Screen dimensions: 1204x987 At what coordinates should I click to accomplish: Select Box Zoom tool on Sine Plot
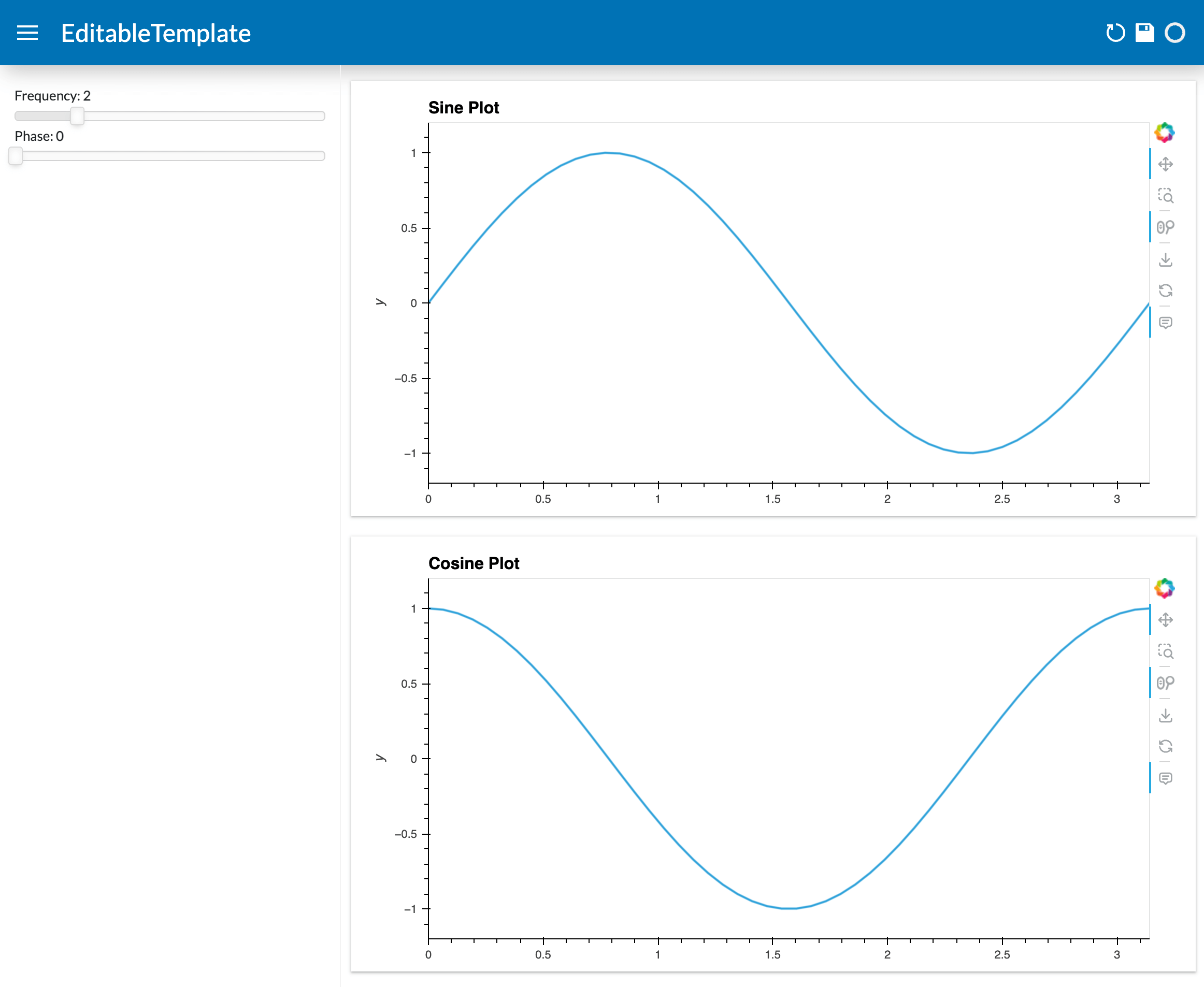coord(1165,196)
